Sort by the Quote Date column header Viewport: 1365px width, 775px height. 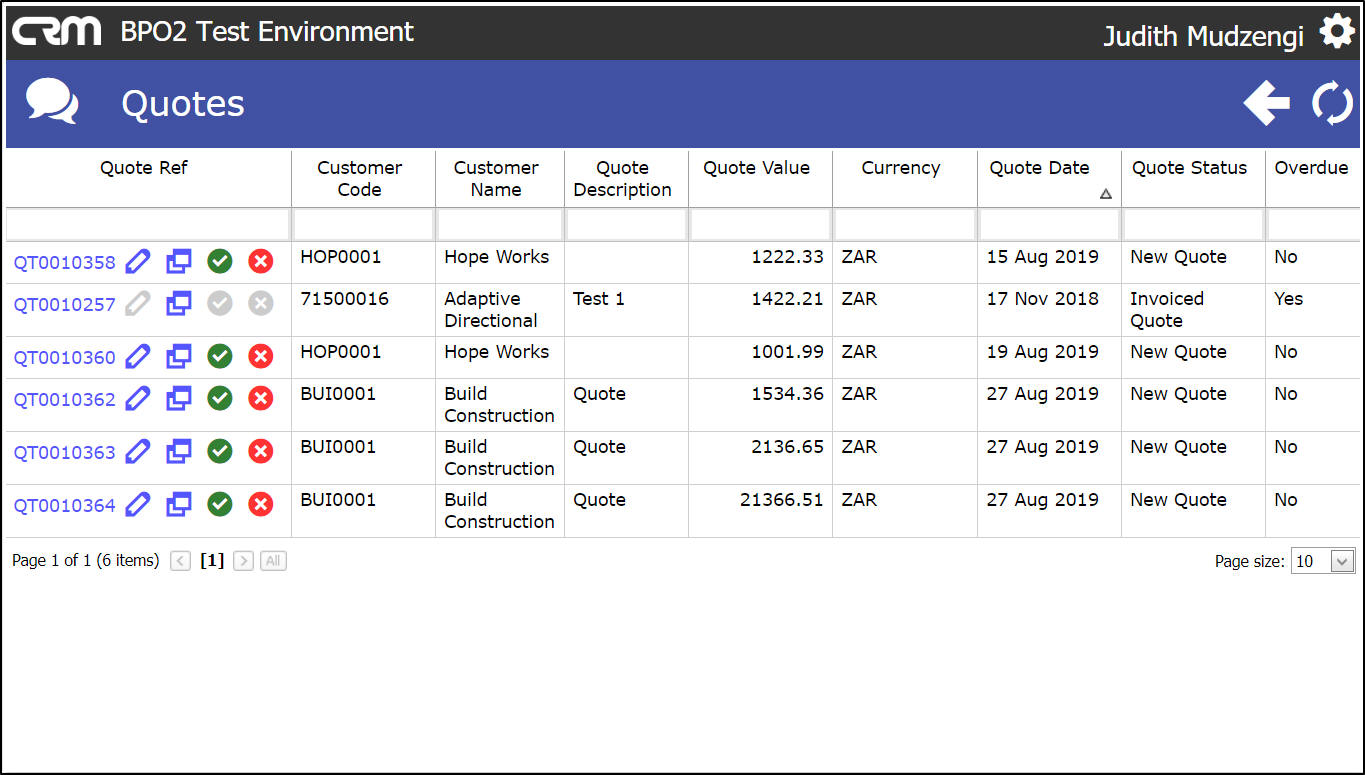coord(1039,168)
